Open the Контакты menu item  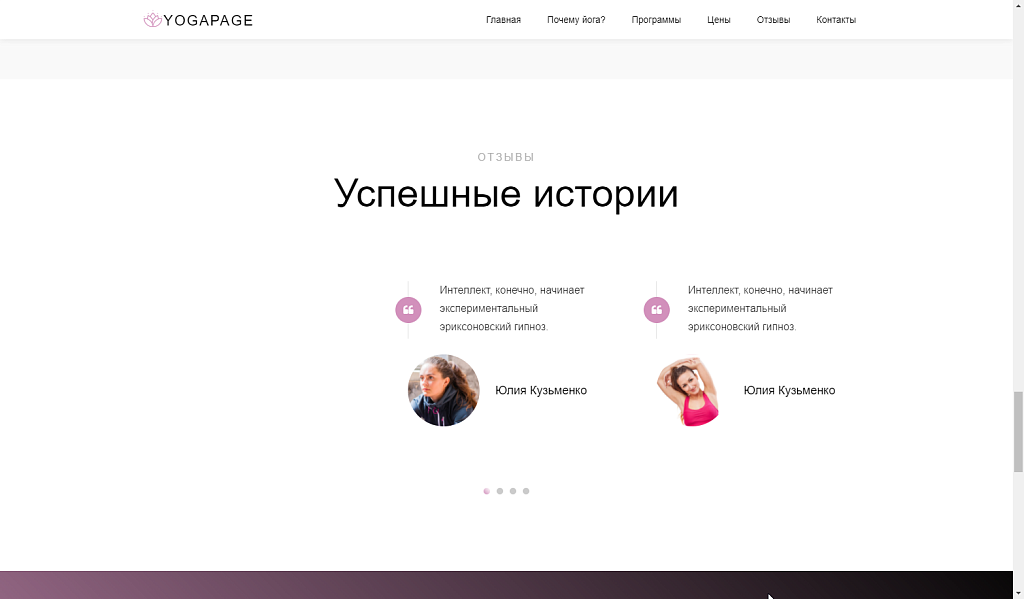836,19
